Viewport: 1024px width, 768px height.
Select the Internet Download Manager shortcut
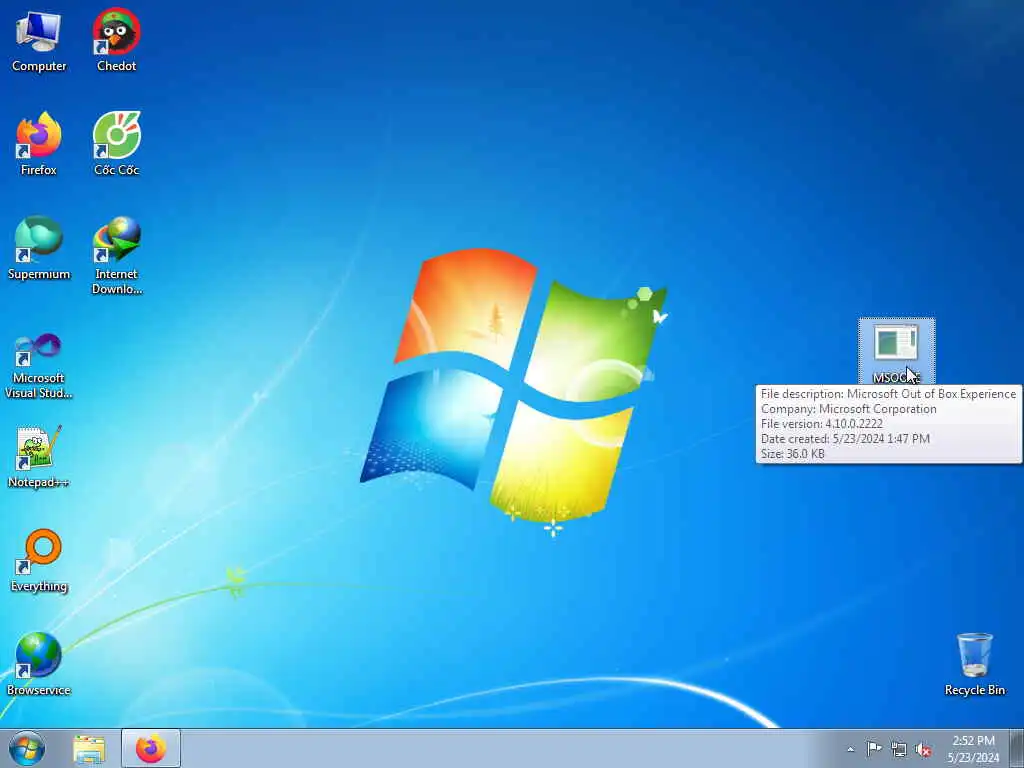[116, 255]
